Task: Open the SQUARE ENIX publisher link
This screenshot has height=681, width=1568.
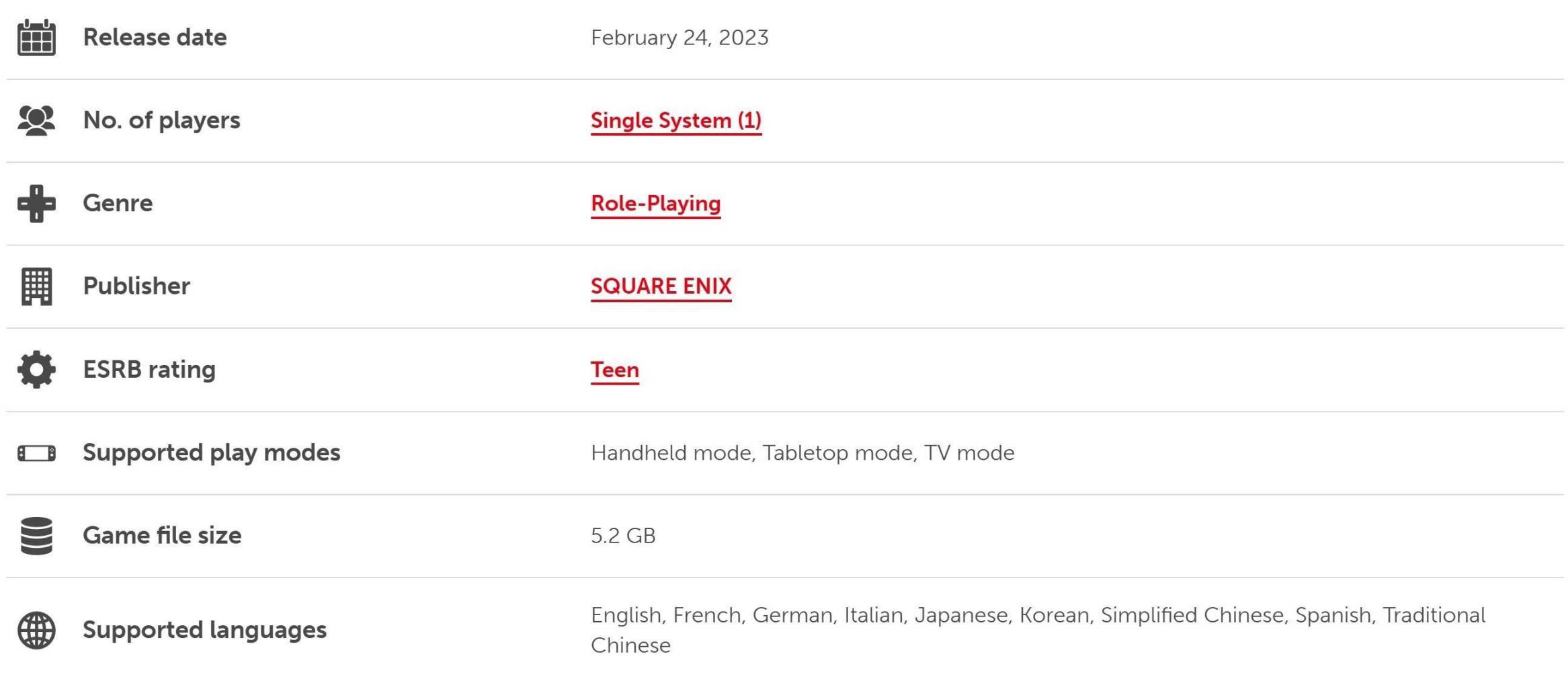Action: (x=661, y=286)
